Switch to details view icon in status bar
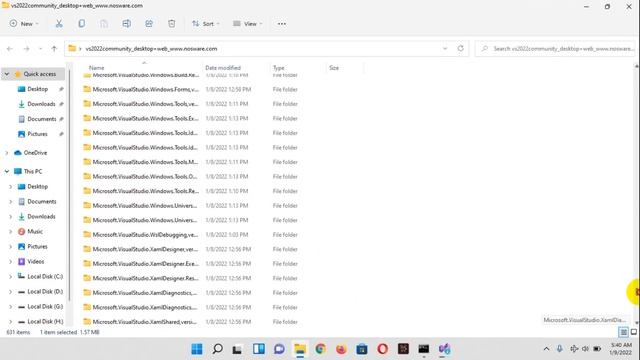This screenshot has height=360, width=640. 623,332
